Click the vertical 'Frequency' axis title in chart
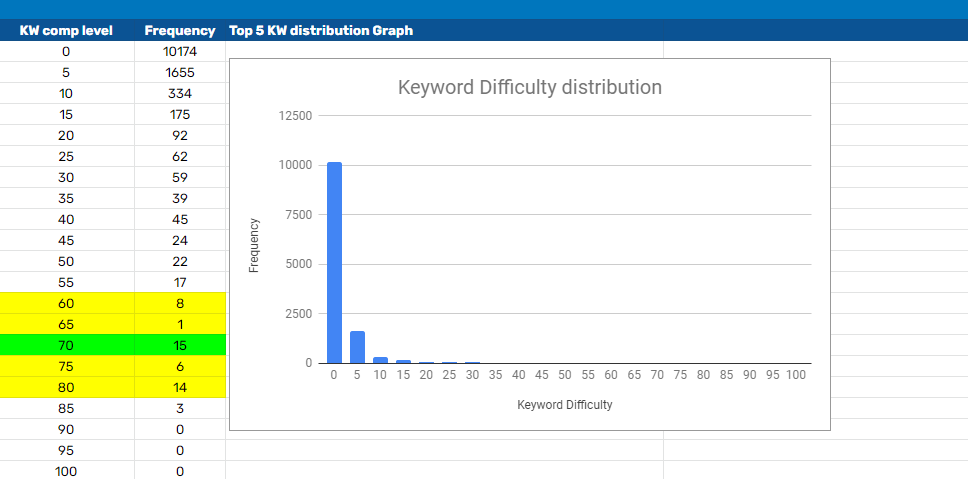The image size is (968, 479). 254,244
